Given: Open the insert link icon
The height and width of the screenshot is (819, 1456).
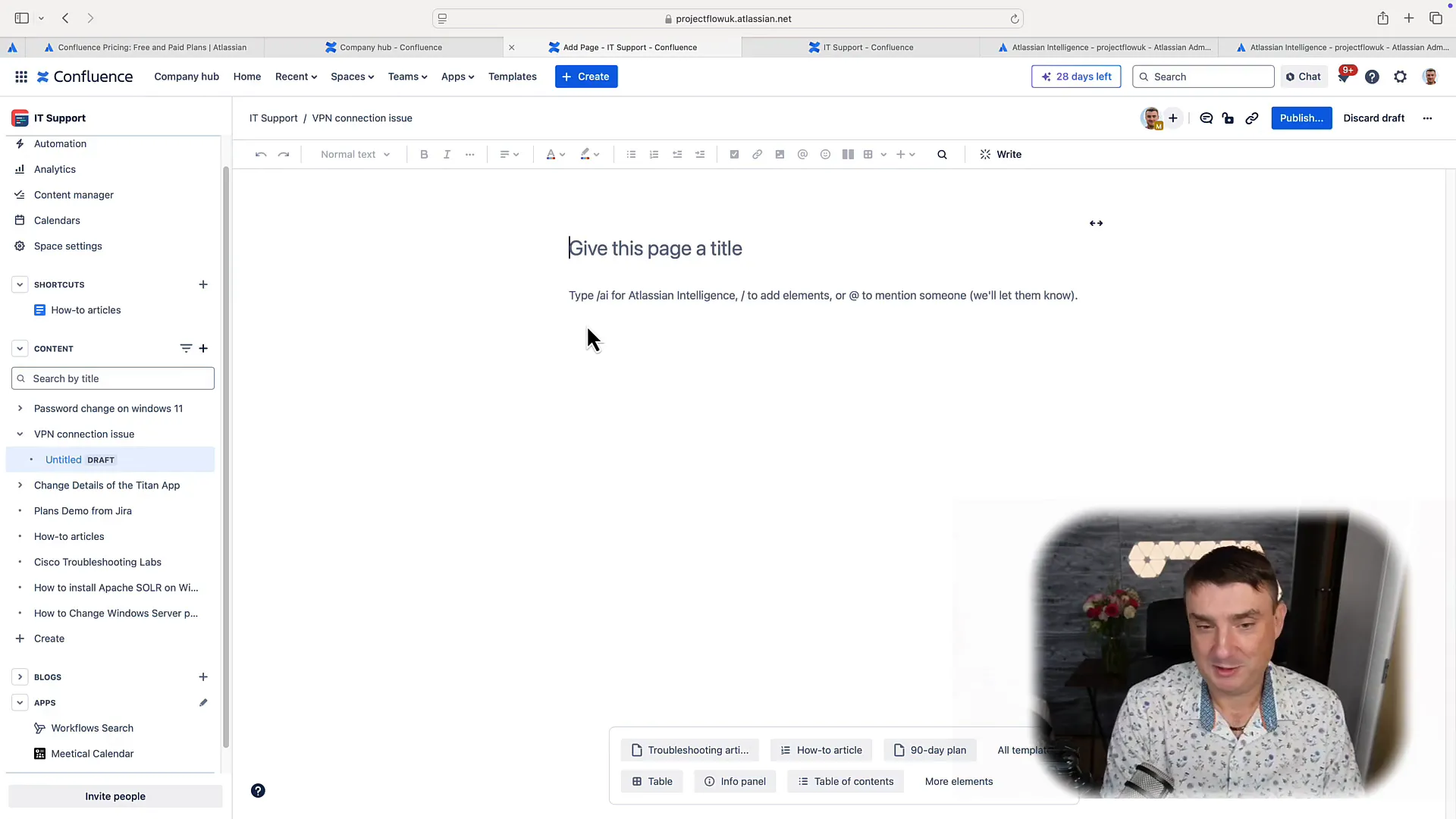Looking at the screenshot, I should [757, 154].
